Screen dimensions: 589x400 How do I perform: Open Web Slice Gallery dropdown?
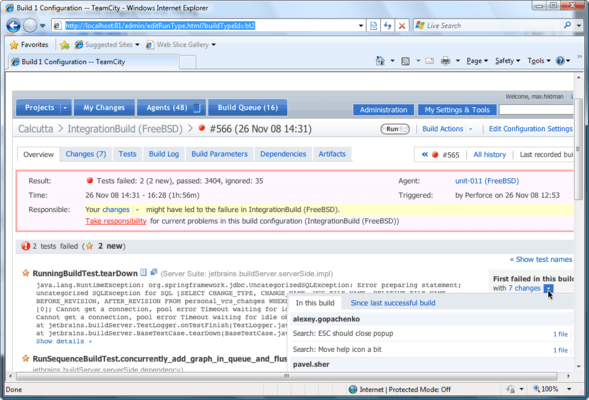click(x=181, y=45)
